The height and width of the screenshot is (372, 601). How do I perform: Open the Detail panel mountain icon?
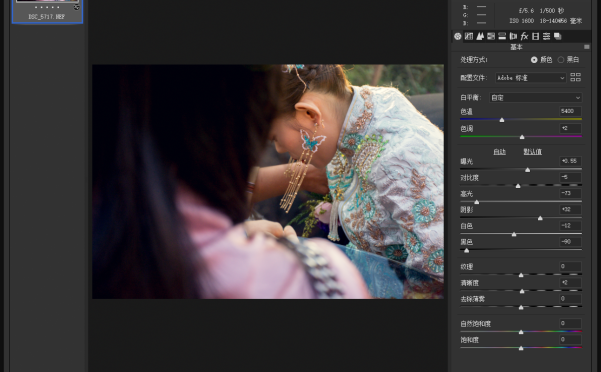pyautogui.click(x=480, y=36)
